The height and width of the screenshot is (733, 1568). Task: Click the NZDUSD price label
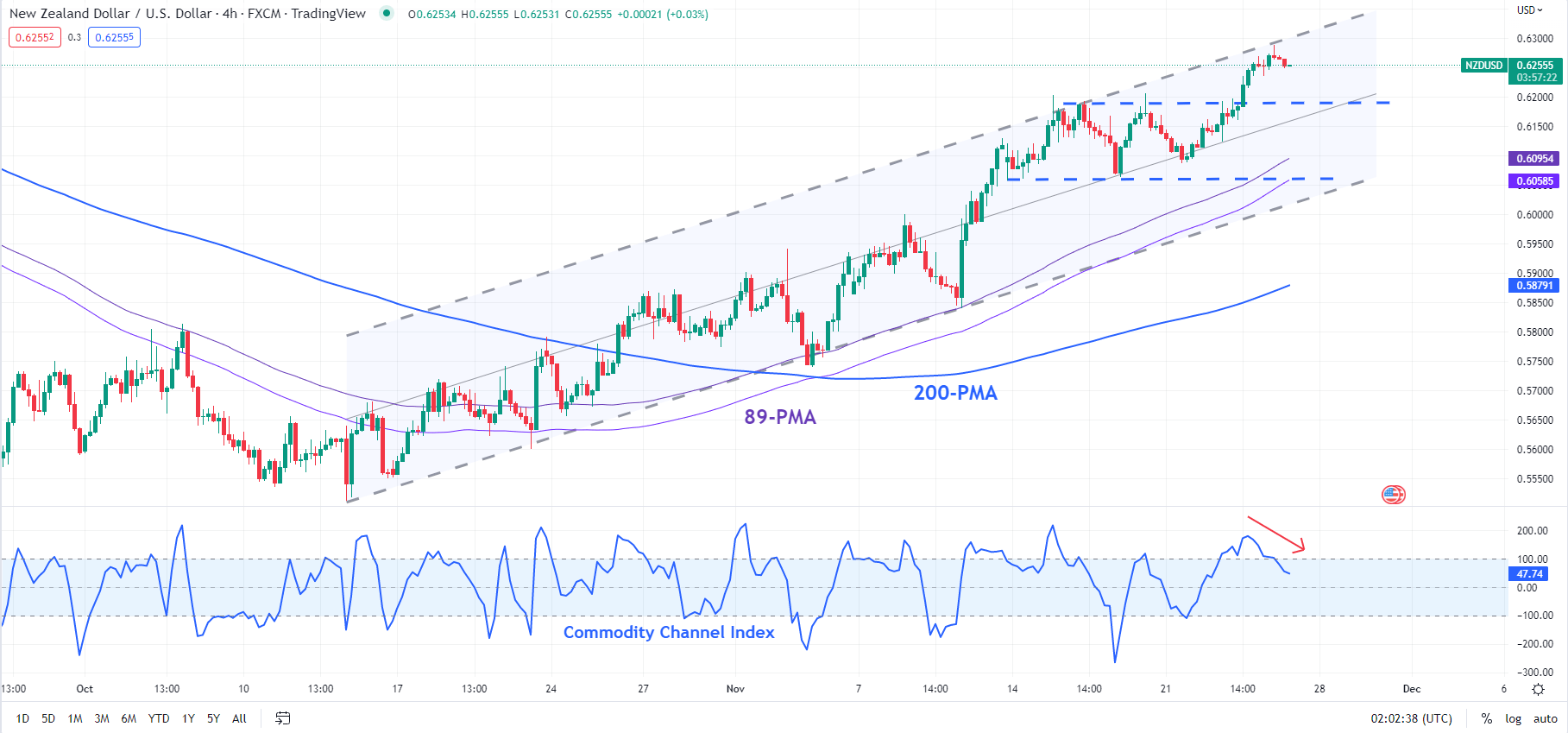(1483, 66)
